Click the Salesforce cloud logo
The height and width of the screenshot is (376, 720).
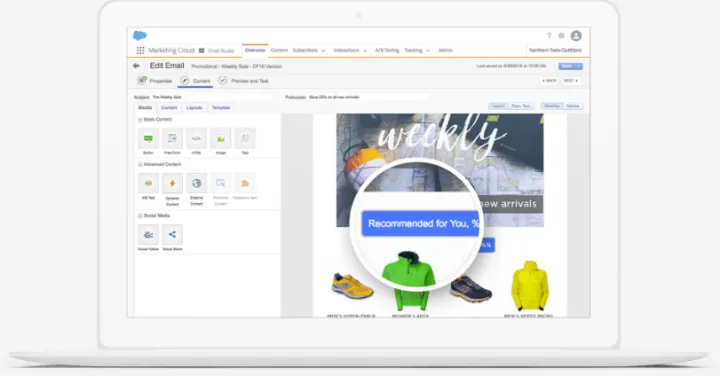140,35
